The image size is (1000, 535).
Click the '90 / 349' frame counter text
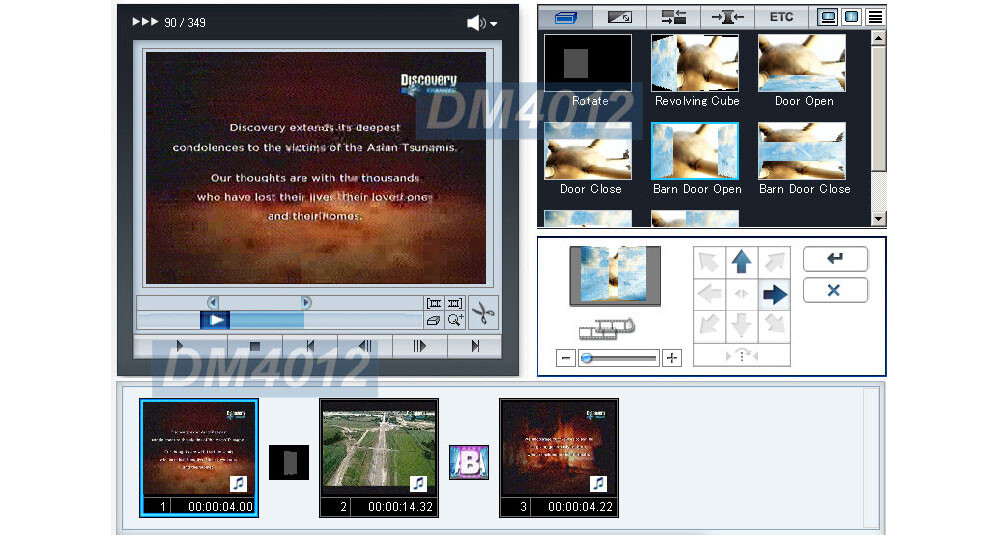pyautogui.click(x=185, y=23)
